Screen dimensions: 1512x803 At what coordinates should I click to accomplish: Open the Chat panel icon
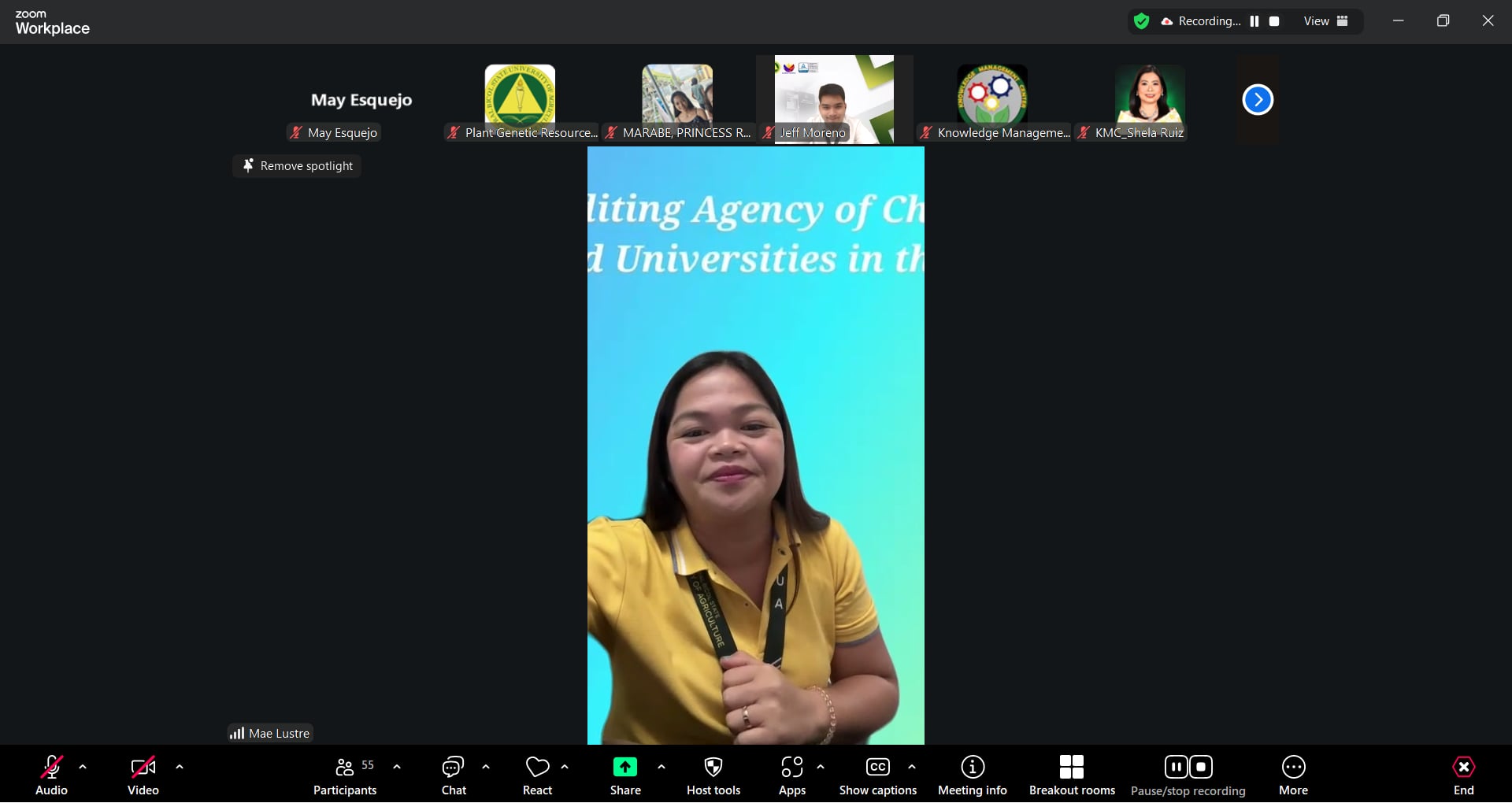click(x=453, y=768)
